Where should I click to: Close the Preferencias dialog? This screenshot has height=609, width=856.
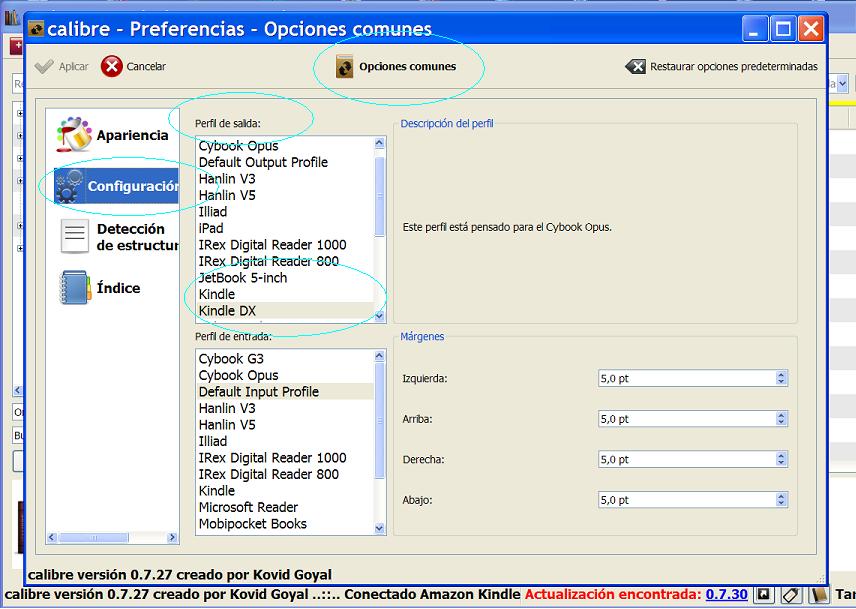tap(811, 28)
